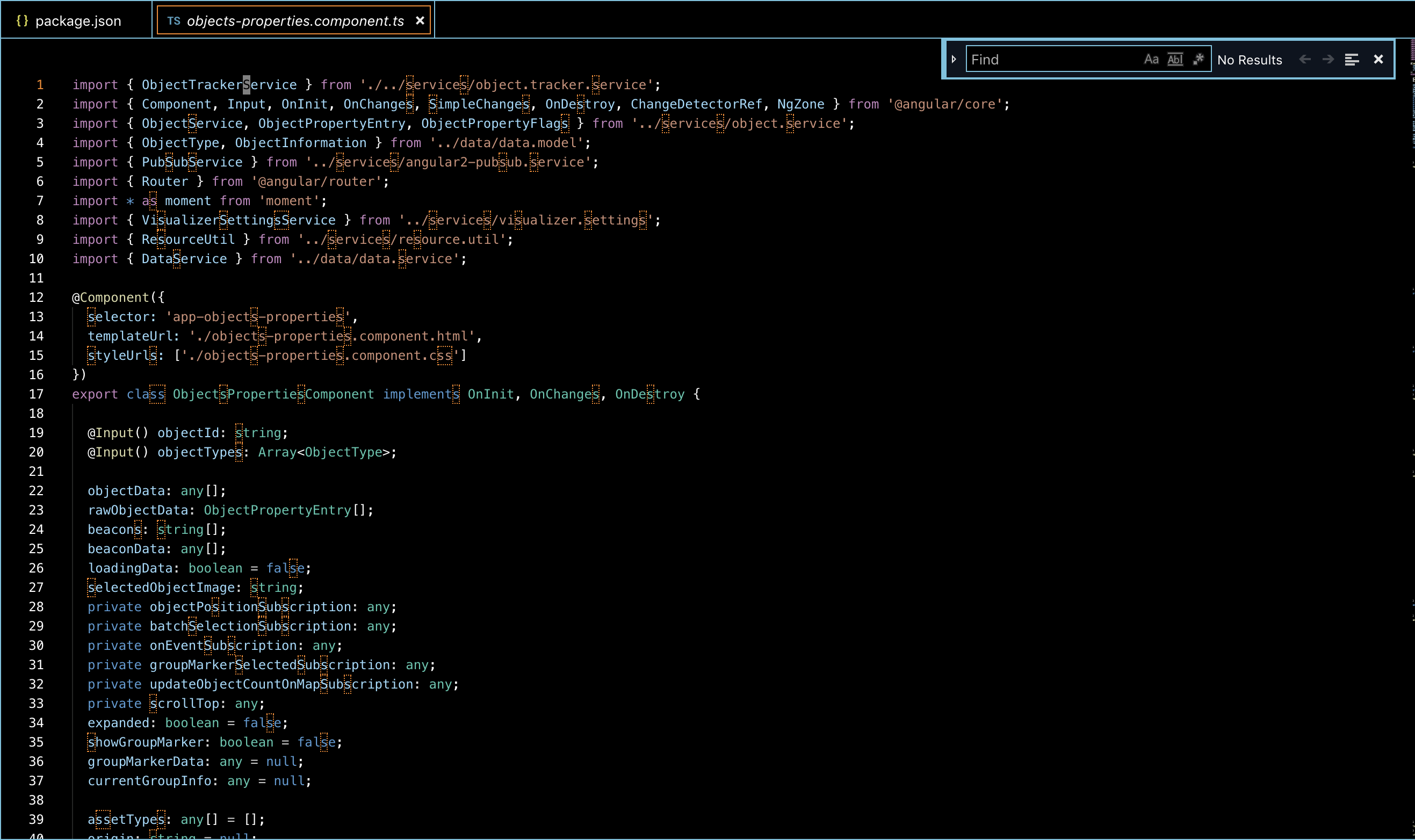The width and height of the screenshot is (1415, 840).
Task: Go to next match arrow
Action: point(1328,60)
